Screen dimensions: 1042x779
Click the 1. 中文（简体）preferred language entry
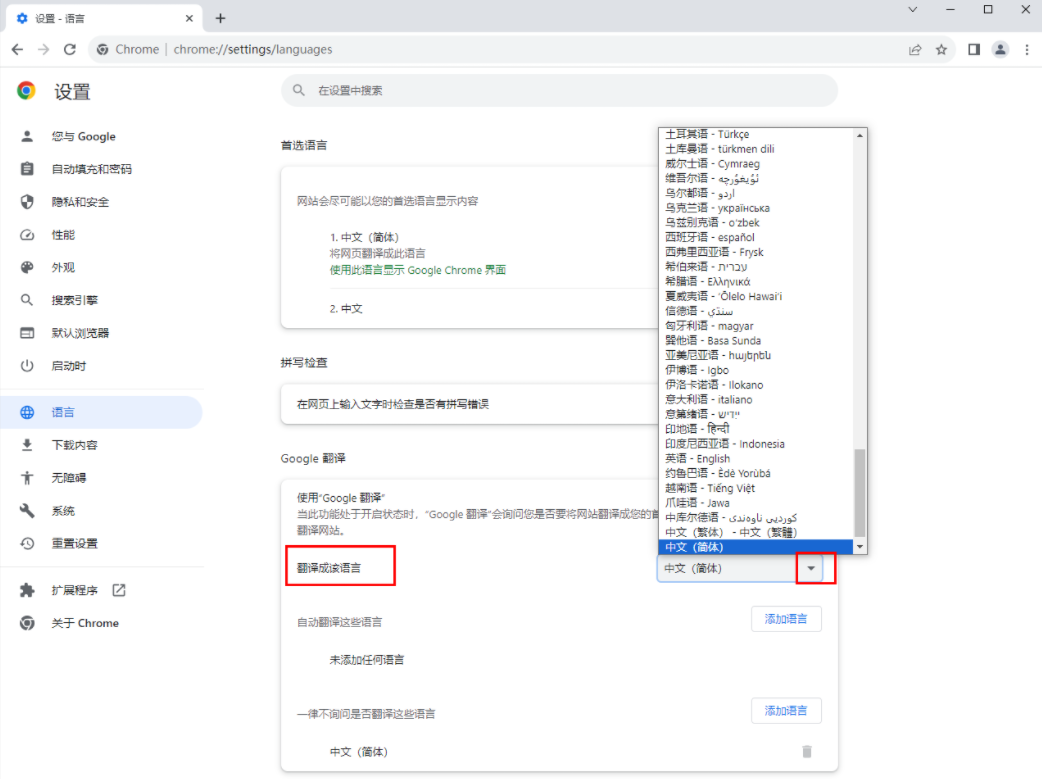pos(364,237)
